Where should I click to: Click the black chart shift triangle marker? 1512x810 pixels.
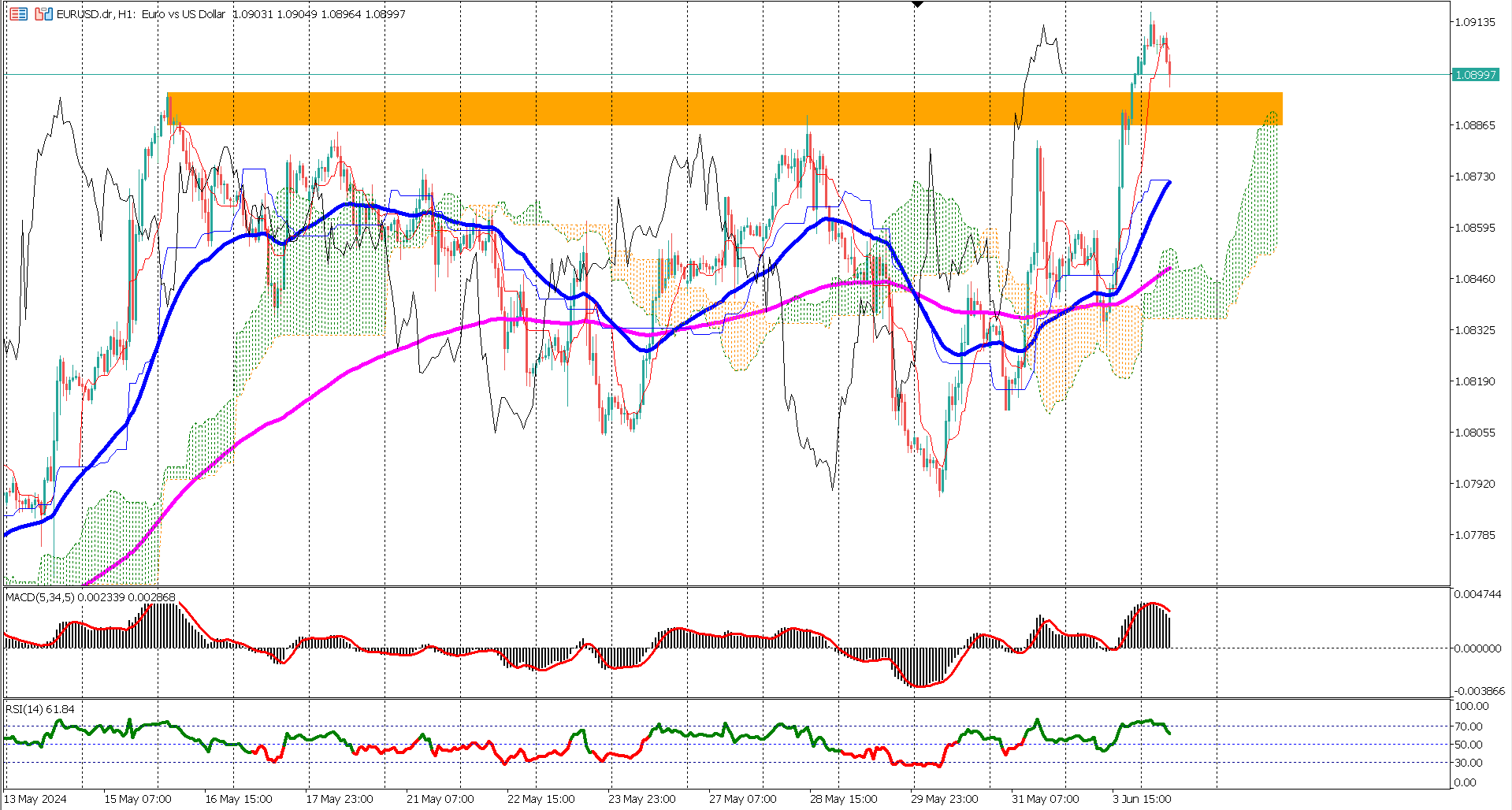pos(917,5)
